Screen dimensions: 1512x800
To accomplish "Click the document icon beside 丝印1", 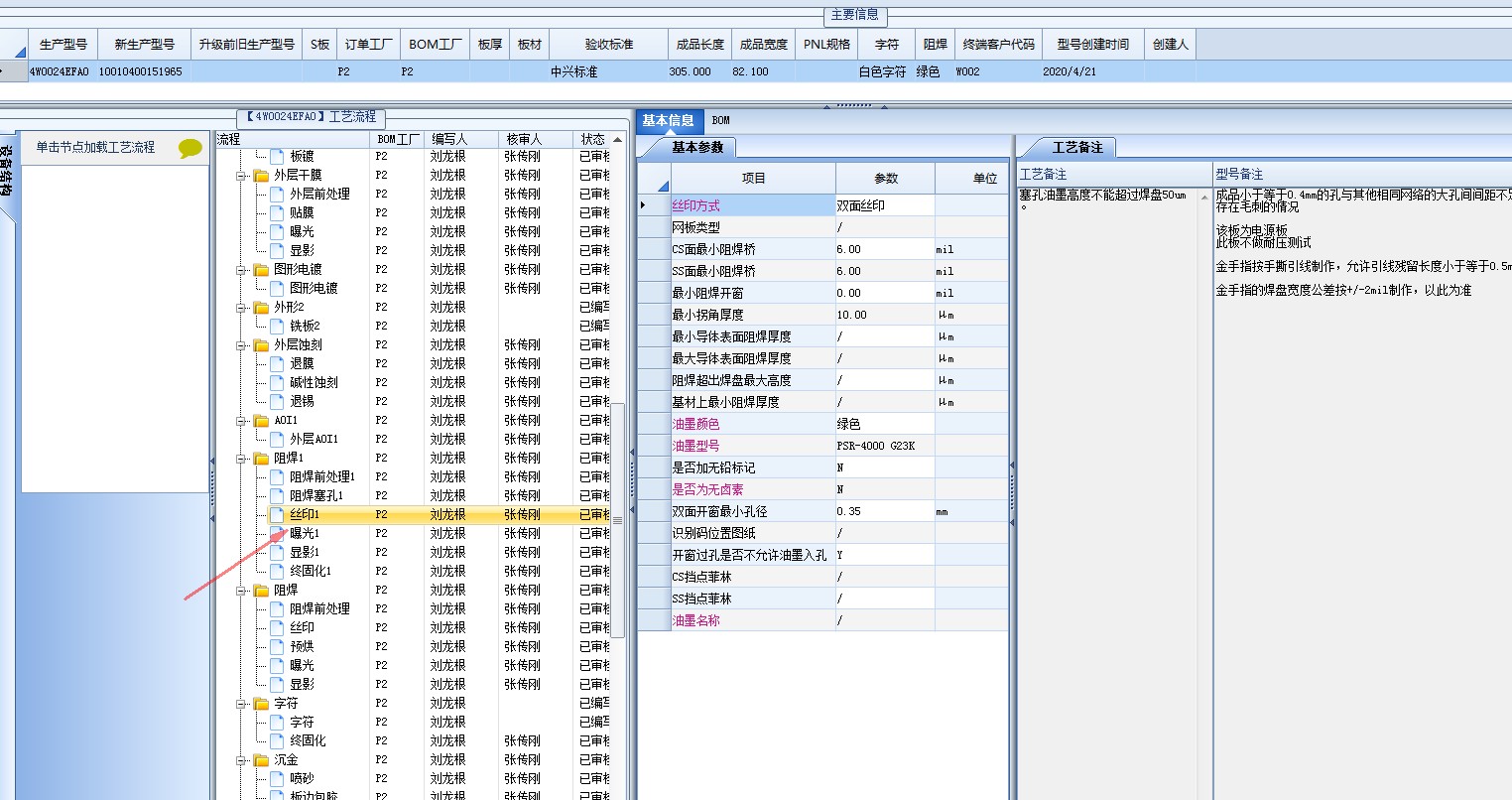I will click(278, 514).
